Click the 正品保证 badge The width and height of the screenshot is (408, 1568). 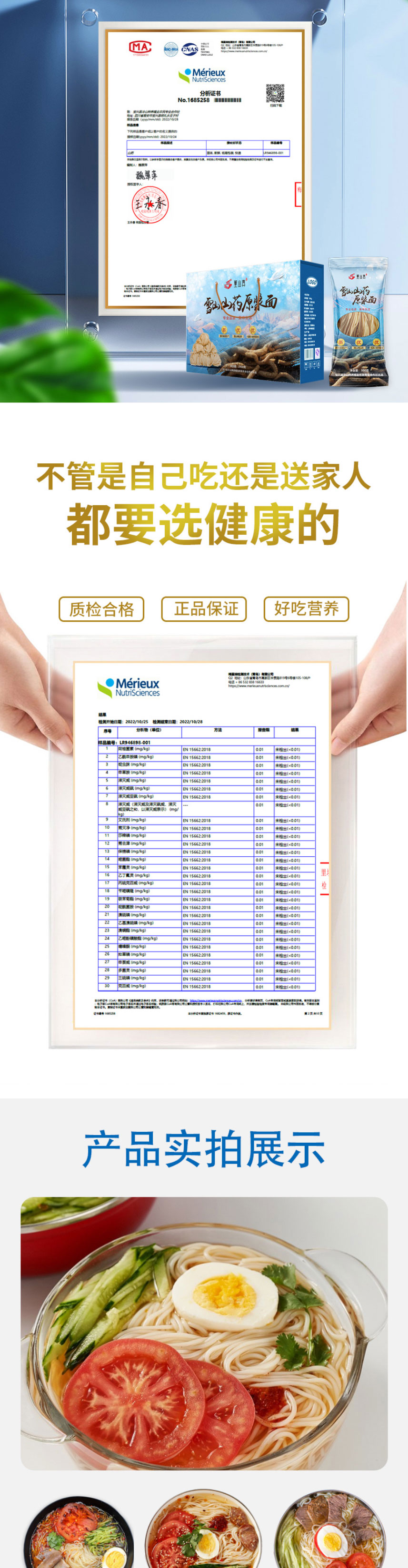tap(204, 609)
